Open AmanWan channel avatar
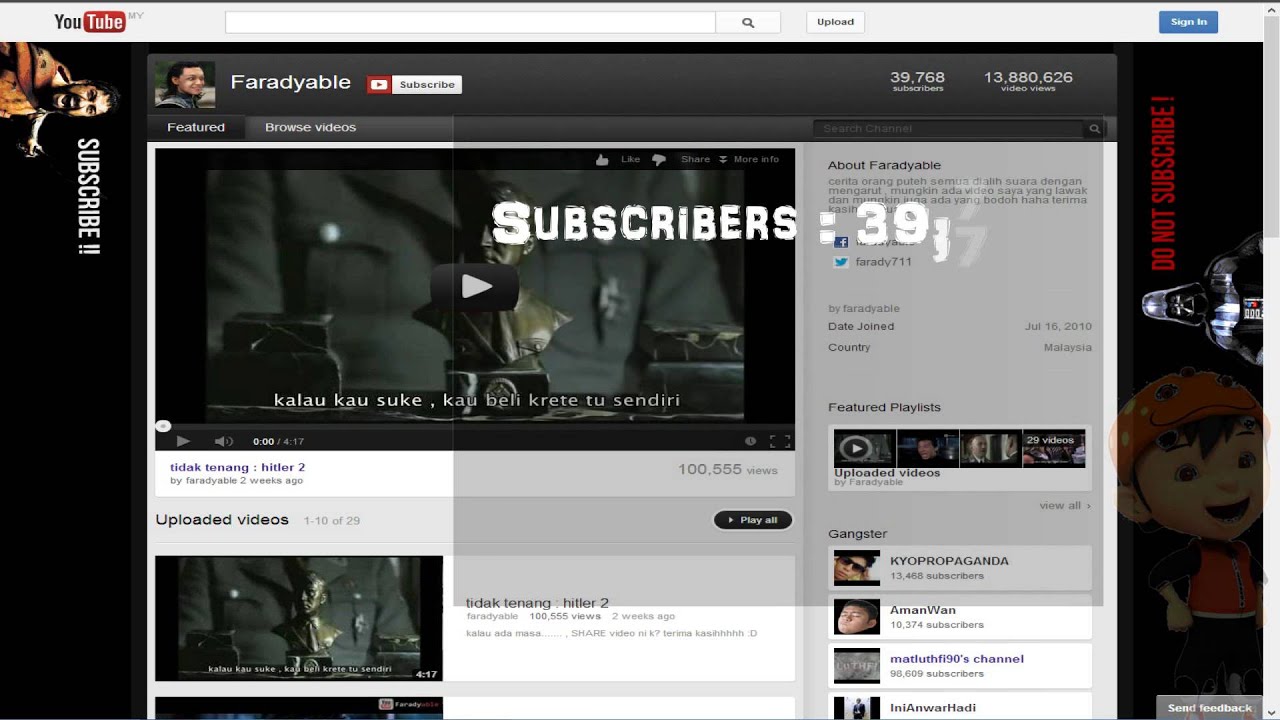This screenshot has height=720, width=1280. pos(857,617)
